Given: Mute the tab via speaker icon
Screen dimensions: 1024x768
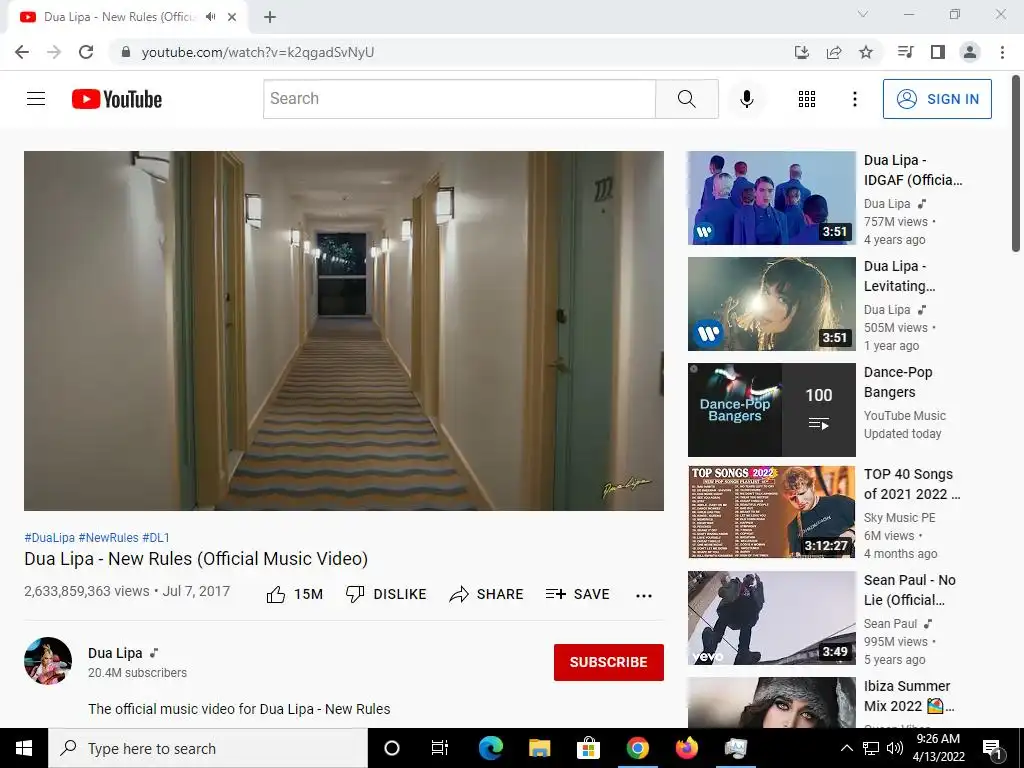Looking at the screenshot, I should coord(210,17).
